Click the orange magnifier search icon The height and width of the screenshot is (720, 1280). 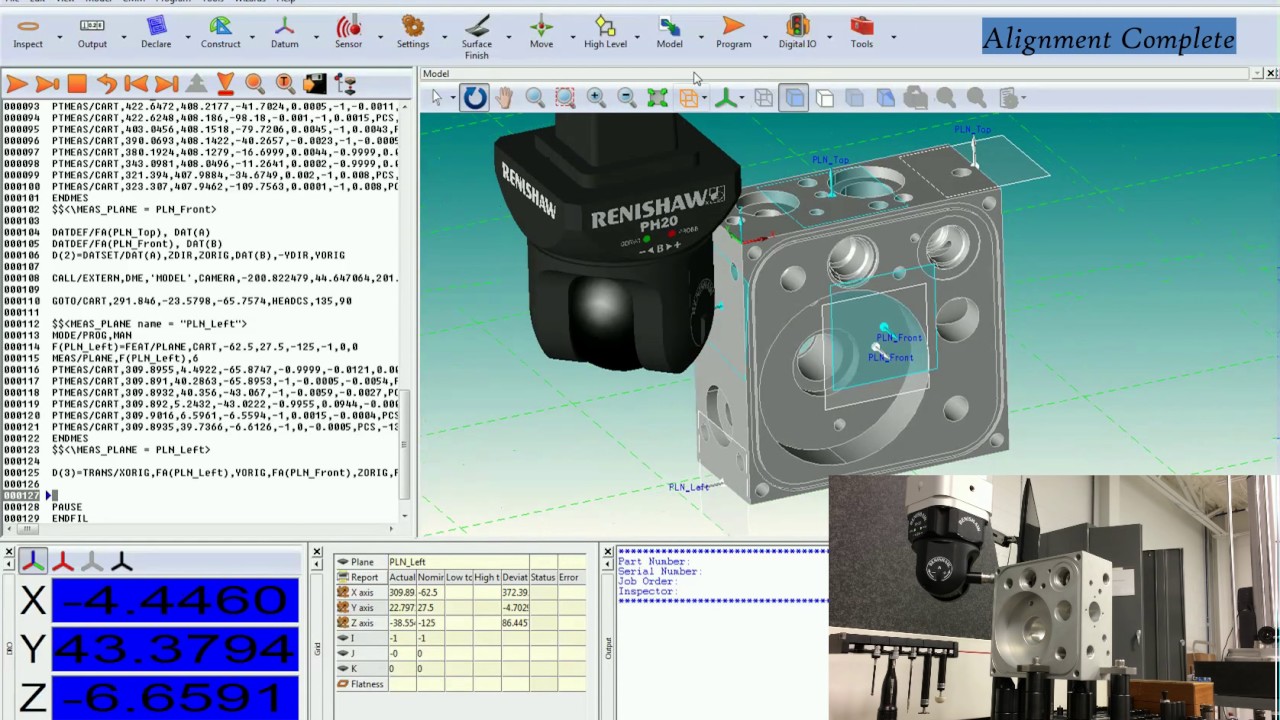pyautogui.click(x=254, y=84)
